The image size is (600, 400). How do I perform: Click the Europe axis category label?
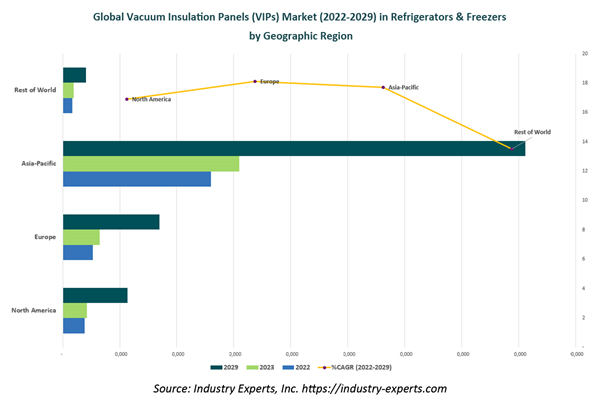pyautogui.click(x=45, y=237)
